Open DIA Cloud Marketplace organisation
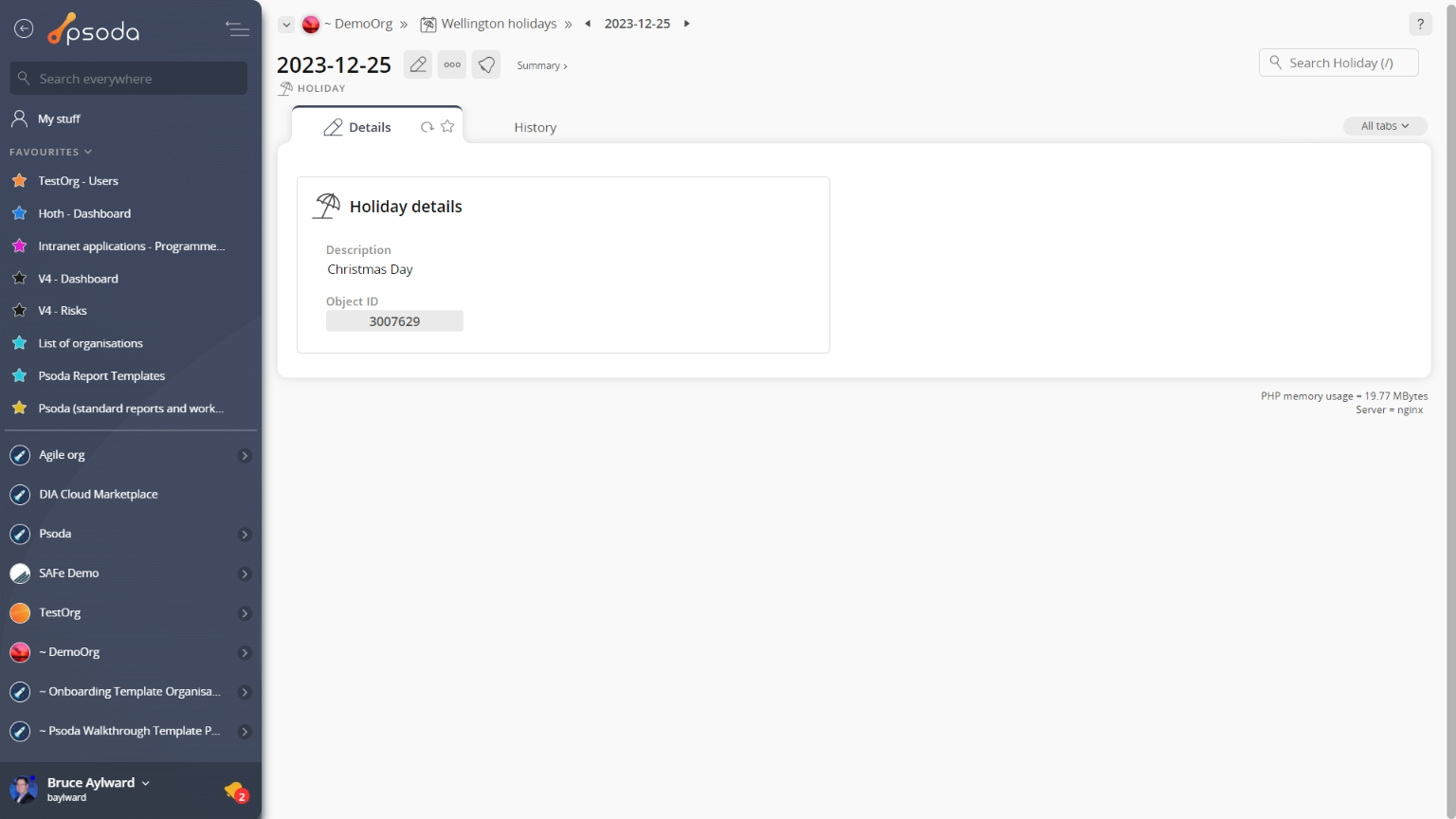 click(x=99, y=495)
